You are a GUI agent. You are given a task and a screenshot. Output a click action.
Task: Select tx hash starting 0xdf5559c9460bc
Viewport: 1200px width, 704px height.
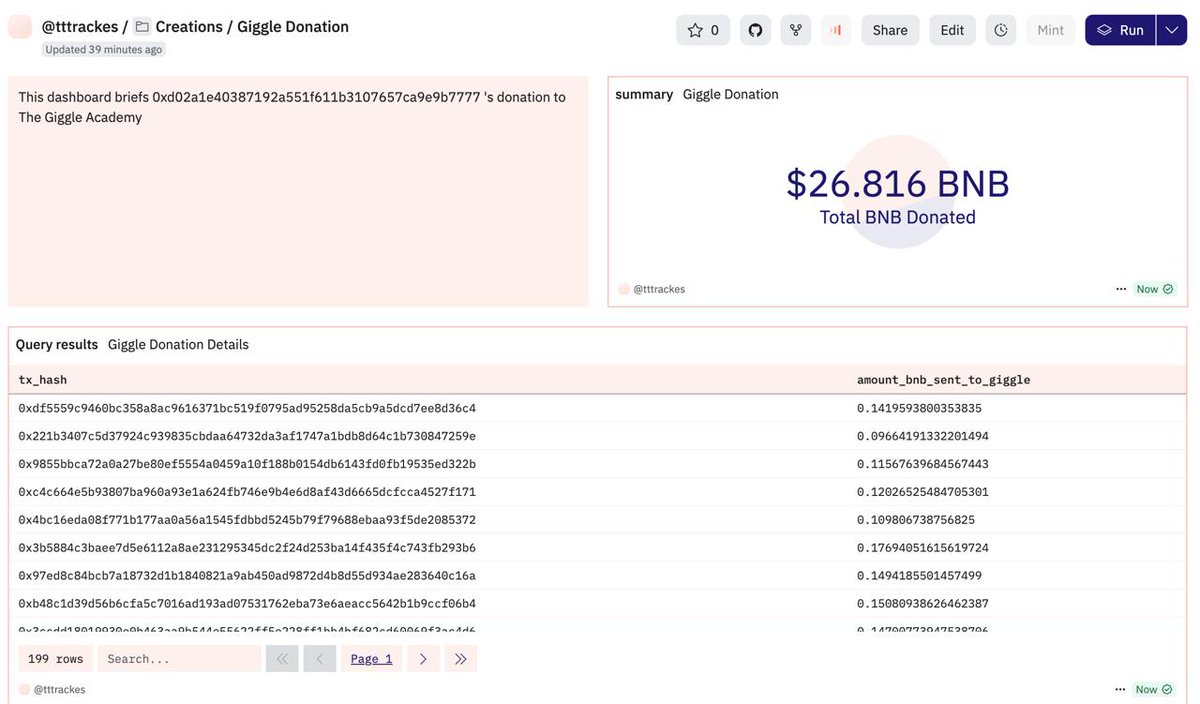pyautogui.click(x=247, y=408)
